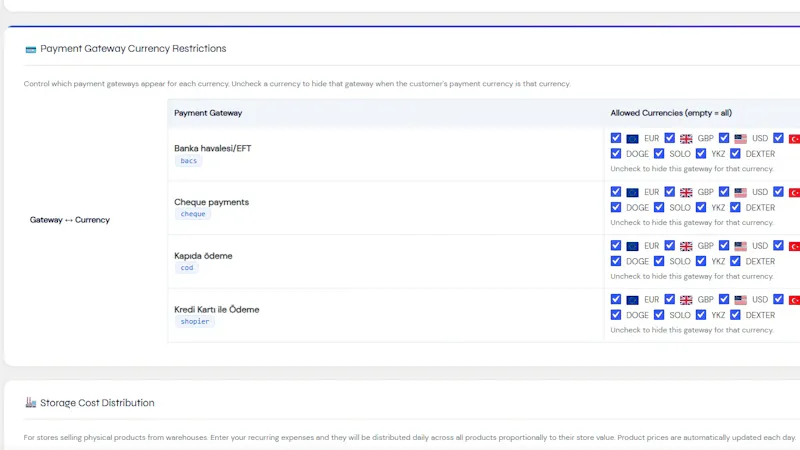Uncheck EUR for Cheque payments gateway
800x450 pixels.
pos(616,191)
